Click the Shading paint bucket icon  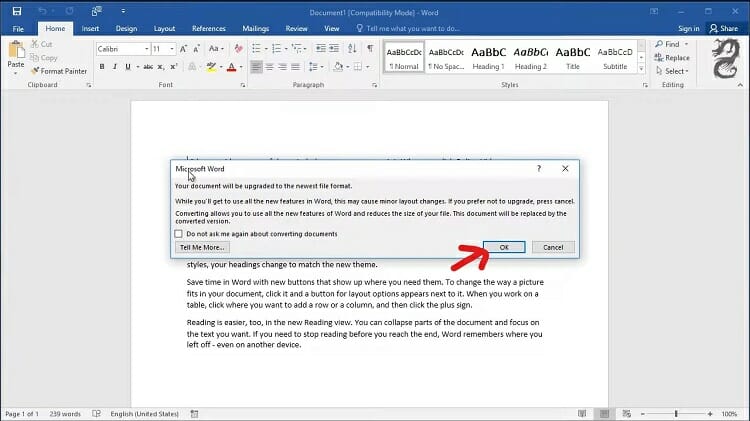tap(338, 66)
